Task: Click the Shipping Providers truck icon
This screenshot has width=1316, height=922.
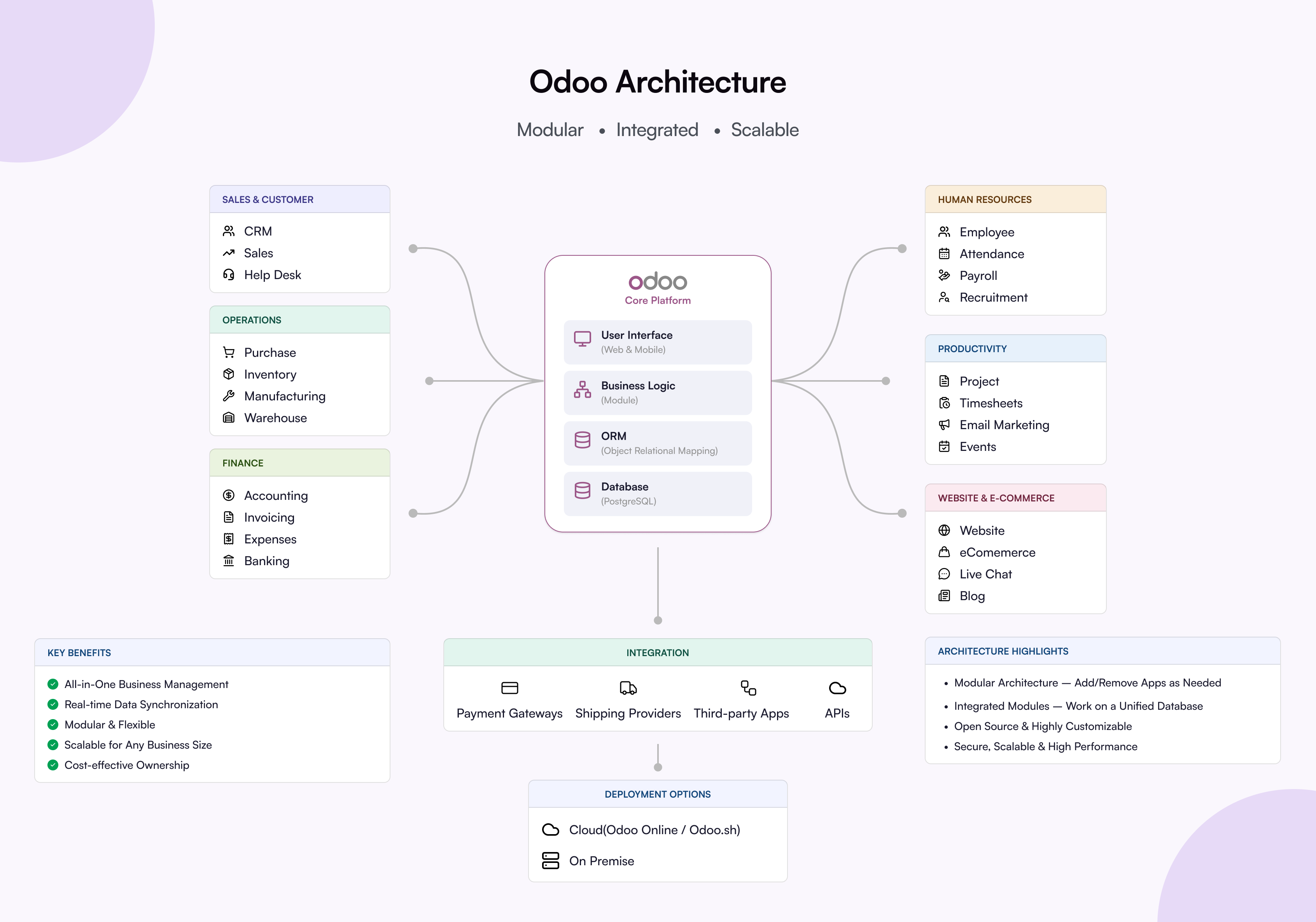Action: pos(628,688)
